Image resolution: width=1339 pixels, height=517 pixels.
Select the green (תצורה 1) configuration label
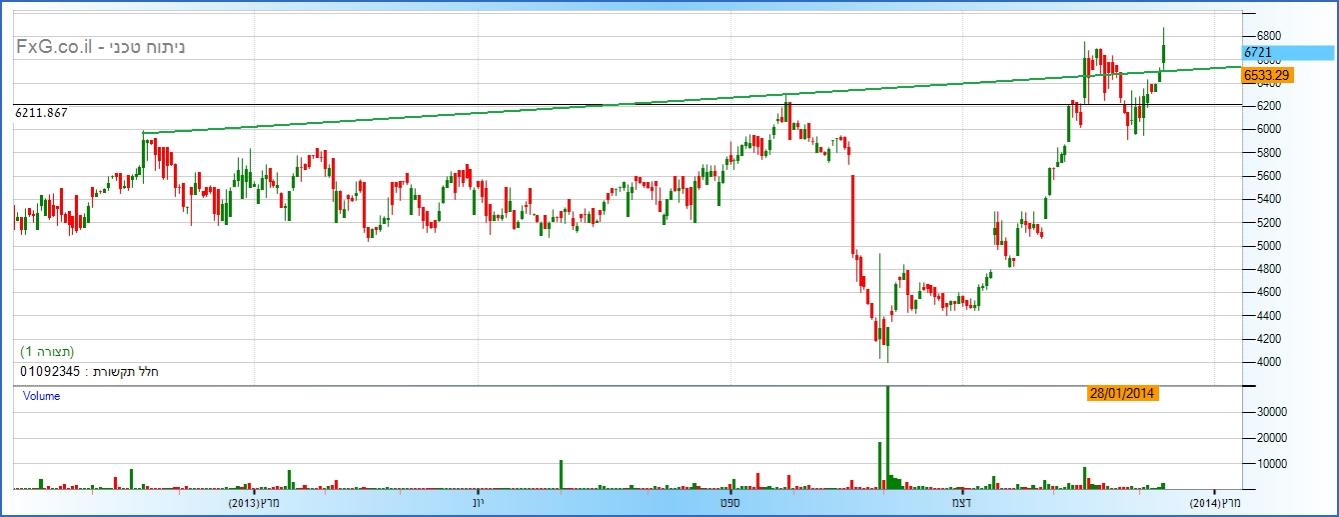point(47,352)
